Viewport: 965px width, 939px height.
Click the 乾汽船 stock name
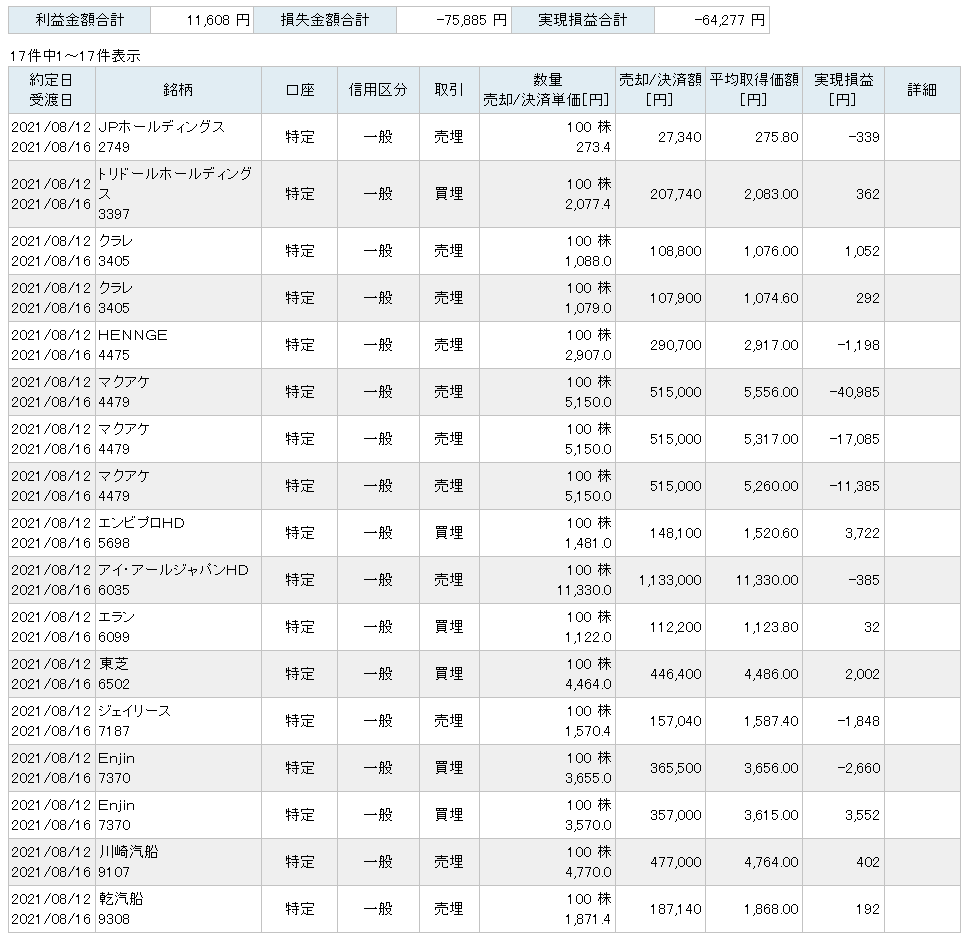pos(121,899)
